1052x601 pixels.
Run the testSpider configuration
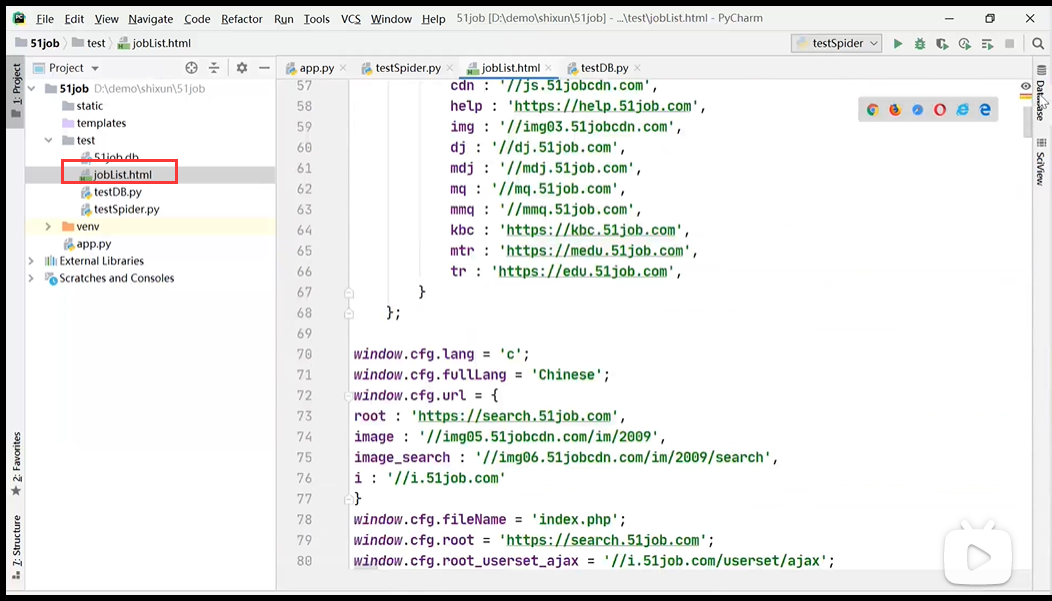[x=898, y=44]
